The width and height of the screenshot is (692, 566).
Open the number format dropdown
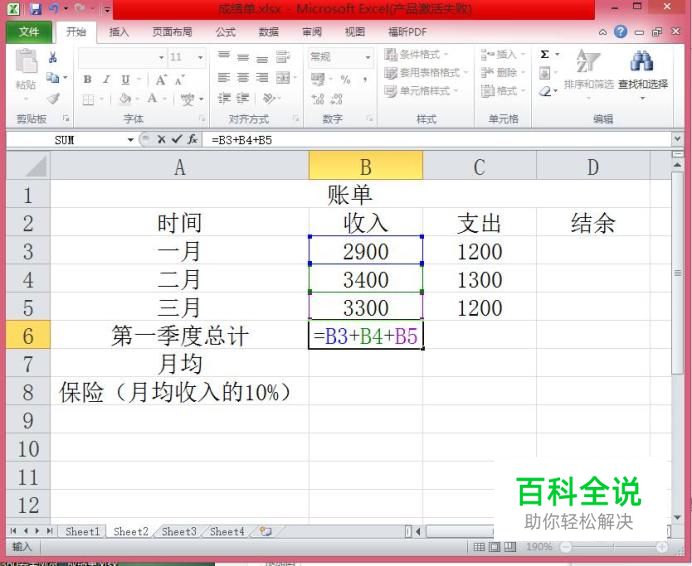pos(368,57)
